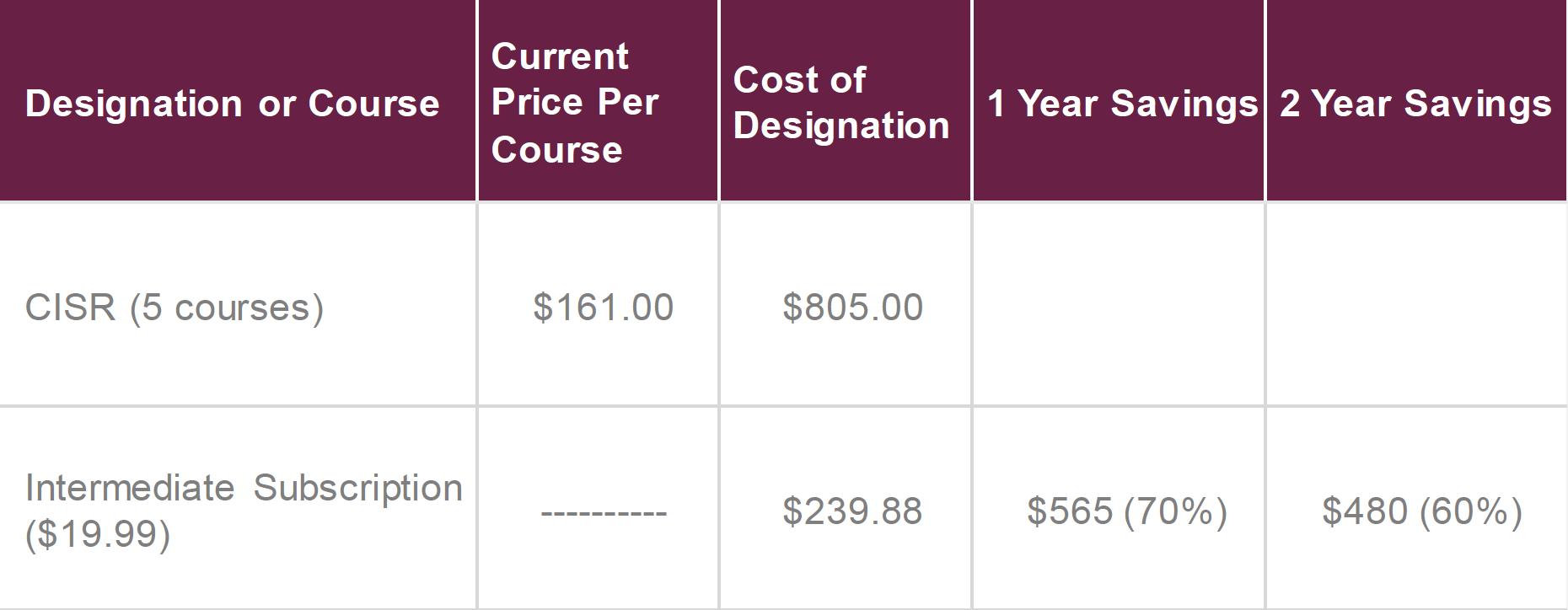The height and width of the screenshot is (610, 1568).
Task: Click the 2 Year Savings header
Action: pos(1417,100)
